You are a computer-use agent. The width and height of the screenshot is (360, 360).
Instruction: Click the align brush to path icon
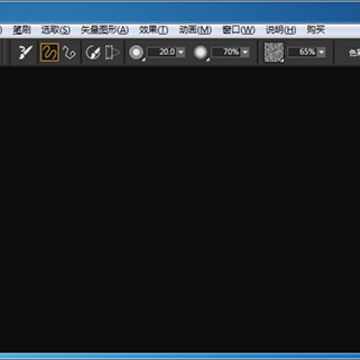pyautogui.click(x=93, y=52)
